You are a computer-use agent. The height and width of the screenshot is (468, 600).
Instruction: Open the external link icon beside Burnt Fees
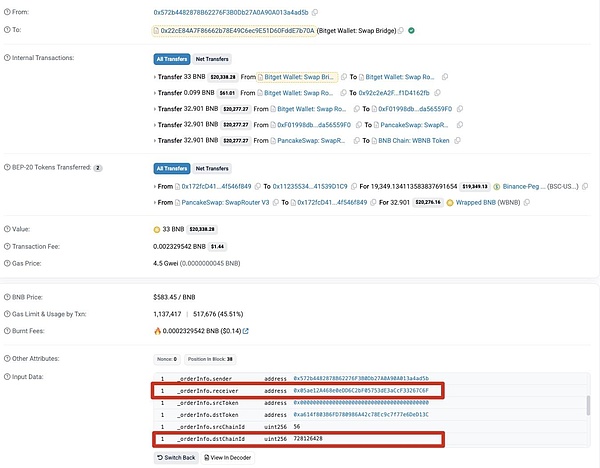pyautogui.click(x=246, y=331)
